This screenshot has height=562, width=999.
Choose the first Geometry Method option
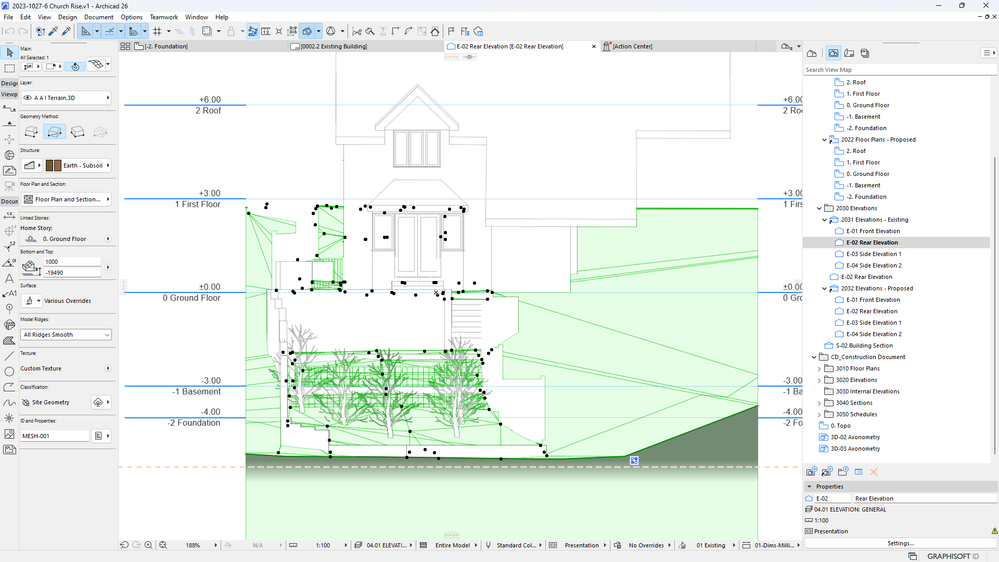pos(31,132)
